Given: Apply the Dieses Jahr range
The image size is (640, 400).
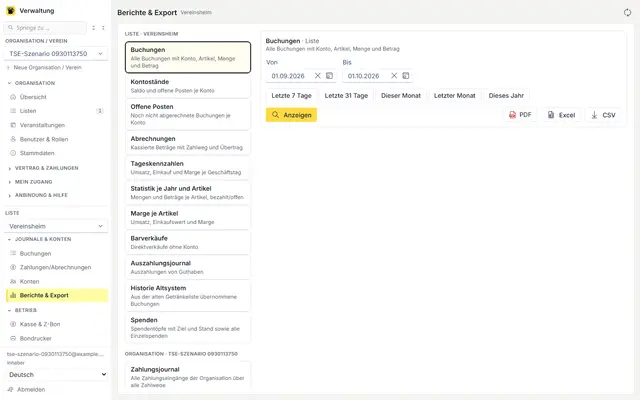Looking at the screenshot, I should tap(506, 96).
